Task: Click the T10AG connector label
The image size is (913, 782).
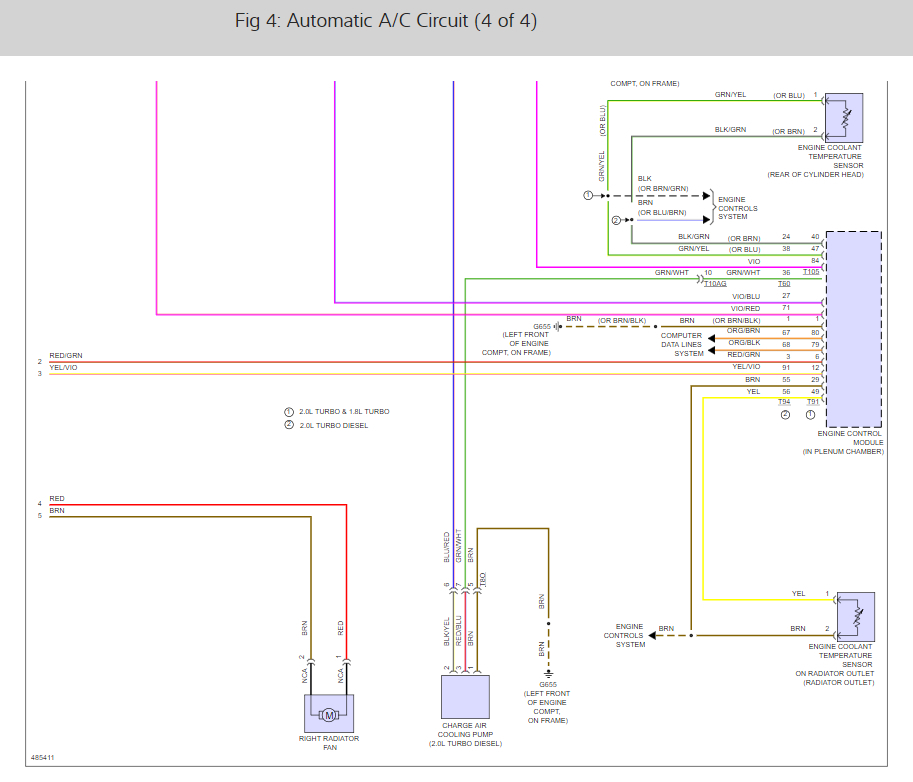Action: (x=715, y=284)
